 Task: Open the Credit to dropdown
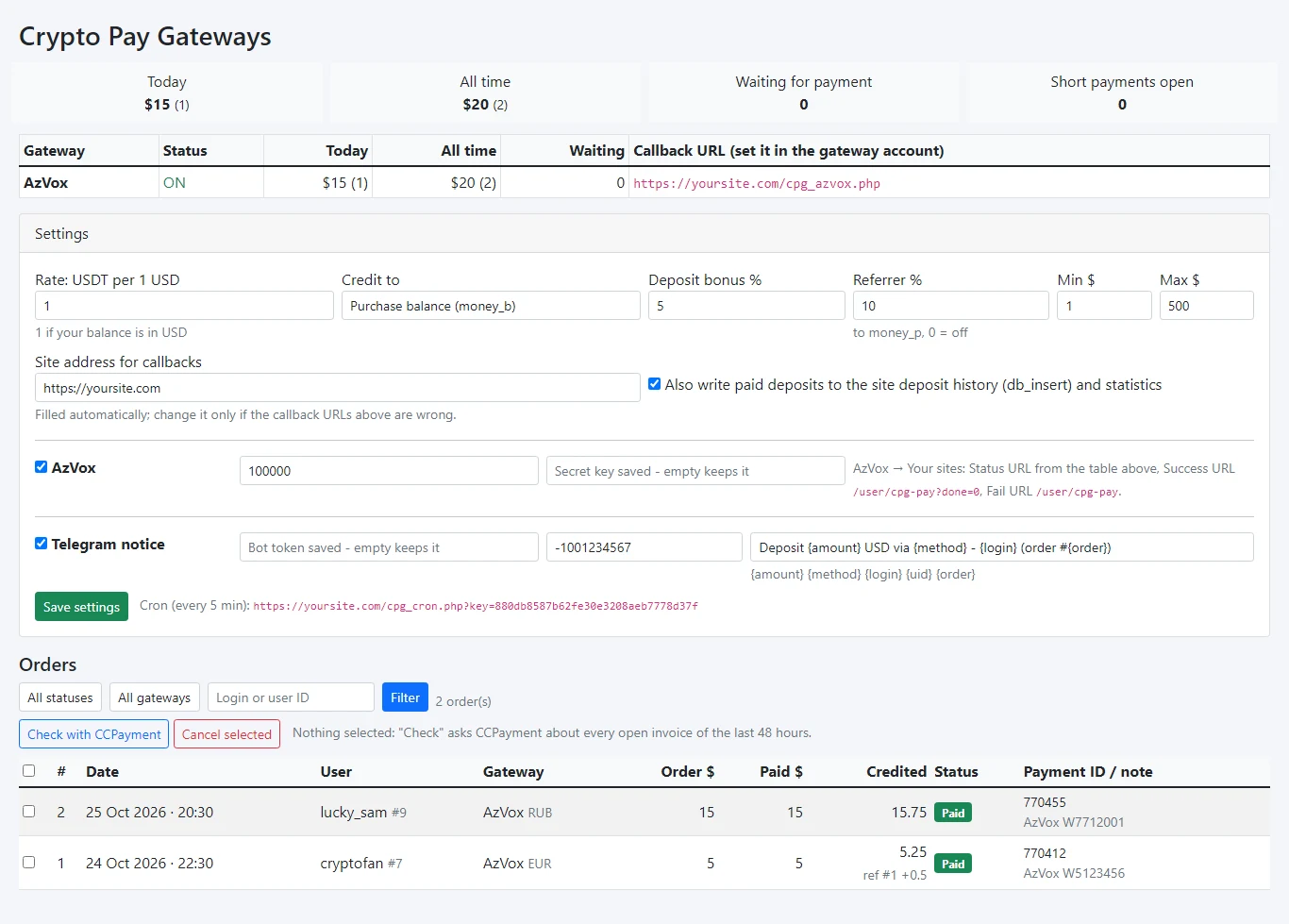click(x=491, y=306)
